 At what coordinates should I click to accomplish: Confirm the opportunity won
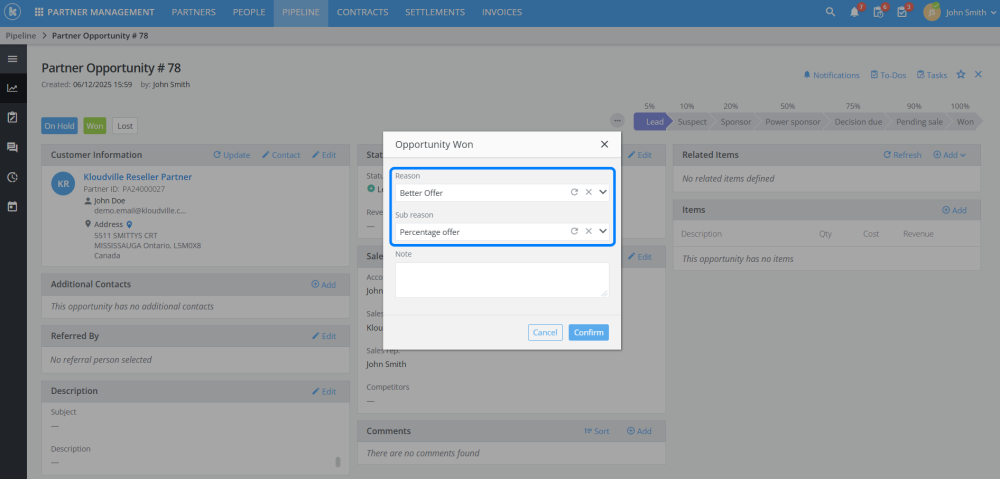pyautogui.click(x=589, y=332)
